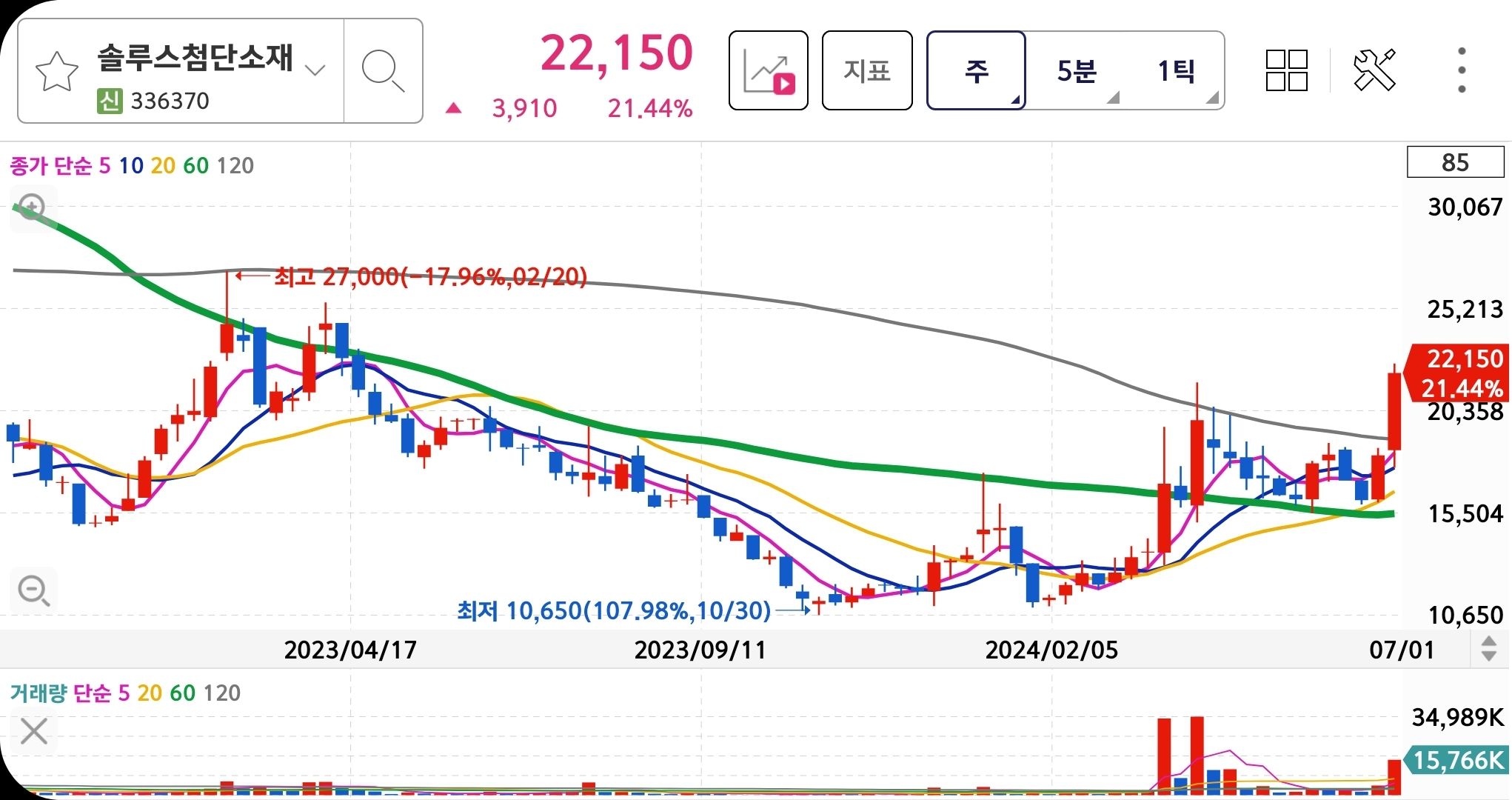Screen dimensions: 1512x800
Task: Click the 85 candle count box
Action: (1455, 162)
